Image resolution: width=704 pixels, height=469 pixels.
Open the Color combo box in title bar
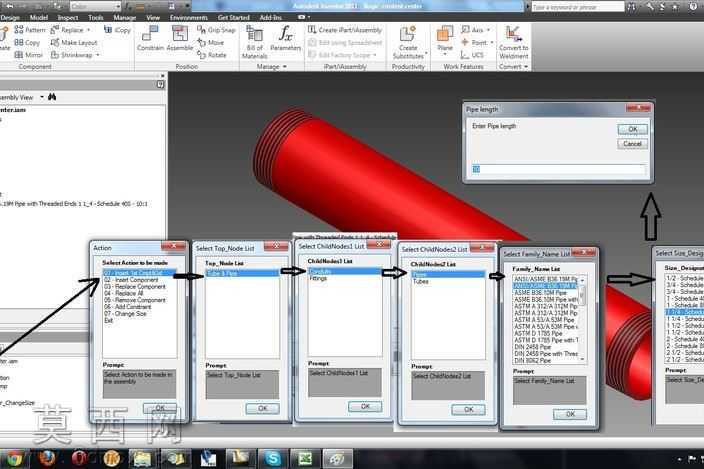pyautogui.click(x=96, y=6)
